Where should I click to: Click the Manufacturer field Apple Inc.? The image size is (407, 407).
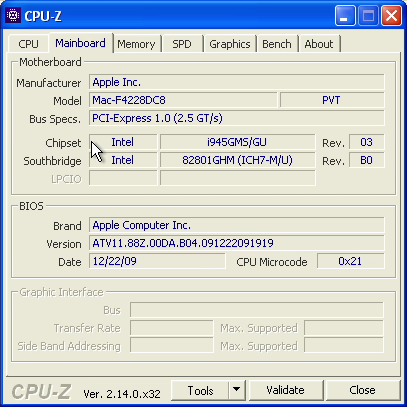[237, 82]
